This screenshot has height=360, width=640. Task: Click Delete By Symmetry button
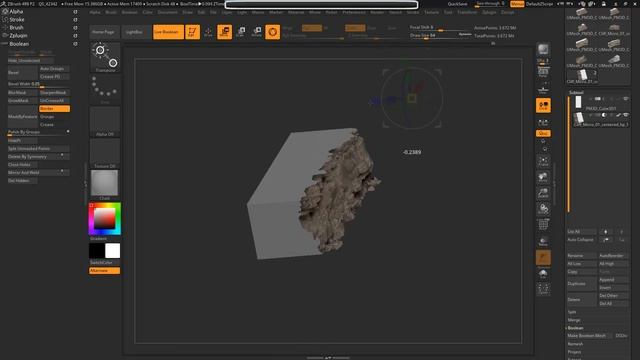pyautogui.click(x=38, y=157)
